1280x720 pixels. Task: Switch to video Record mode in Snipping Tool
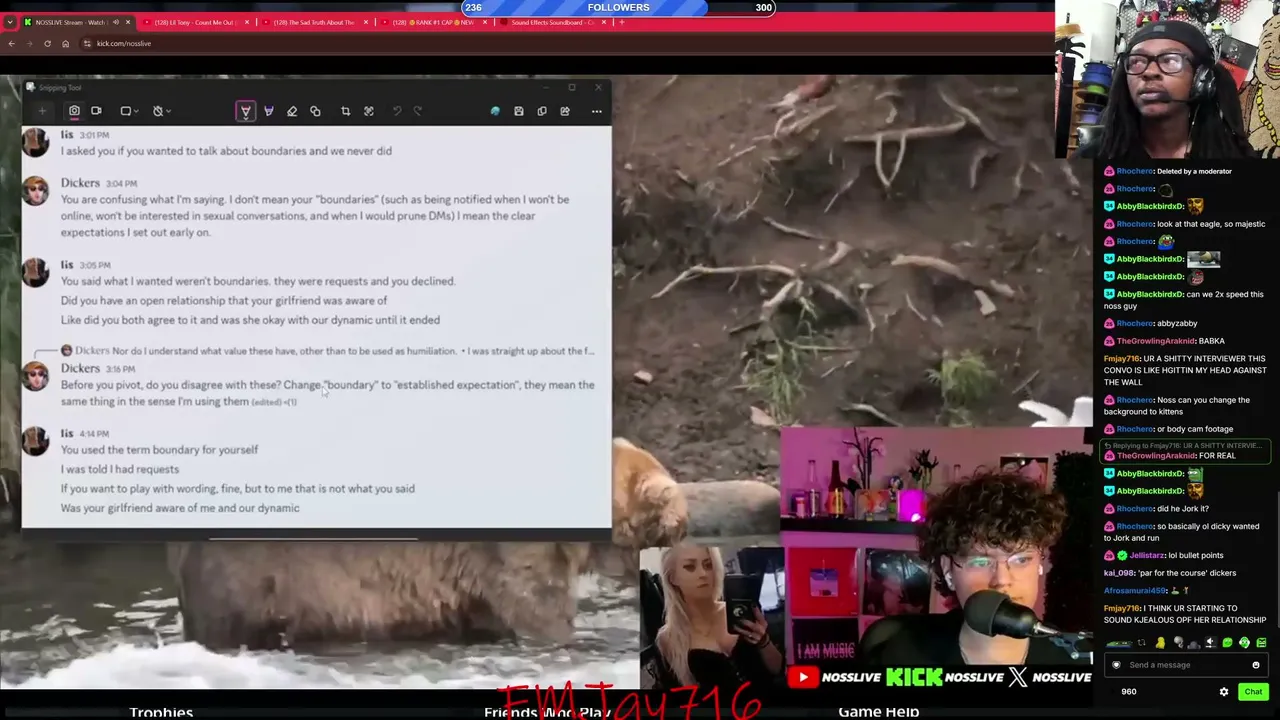pos(96,111)
